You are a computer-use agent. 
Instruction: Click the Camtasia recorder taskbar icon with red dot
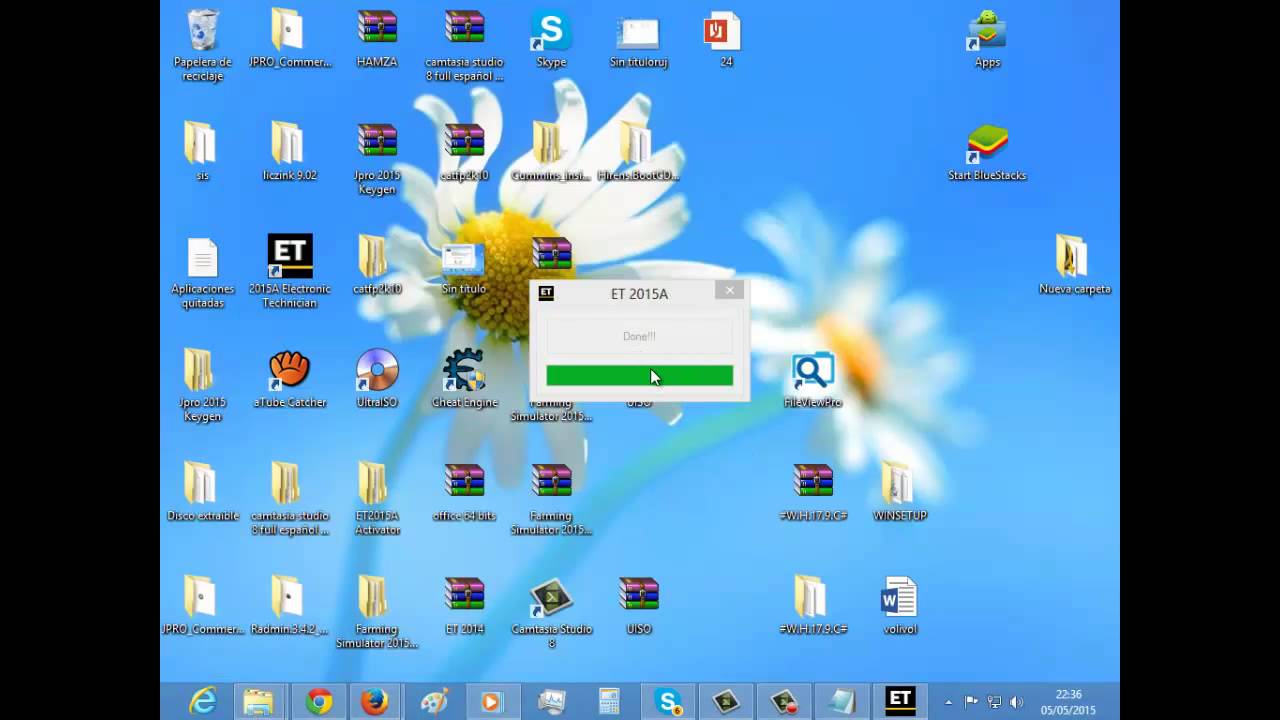[x=785, y=702]
